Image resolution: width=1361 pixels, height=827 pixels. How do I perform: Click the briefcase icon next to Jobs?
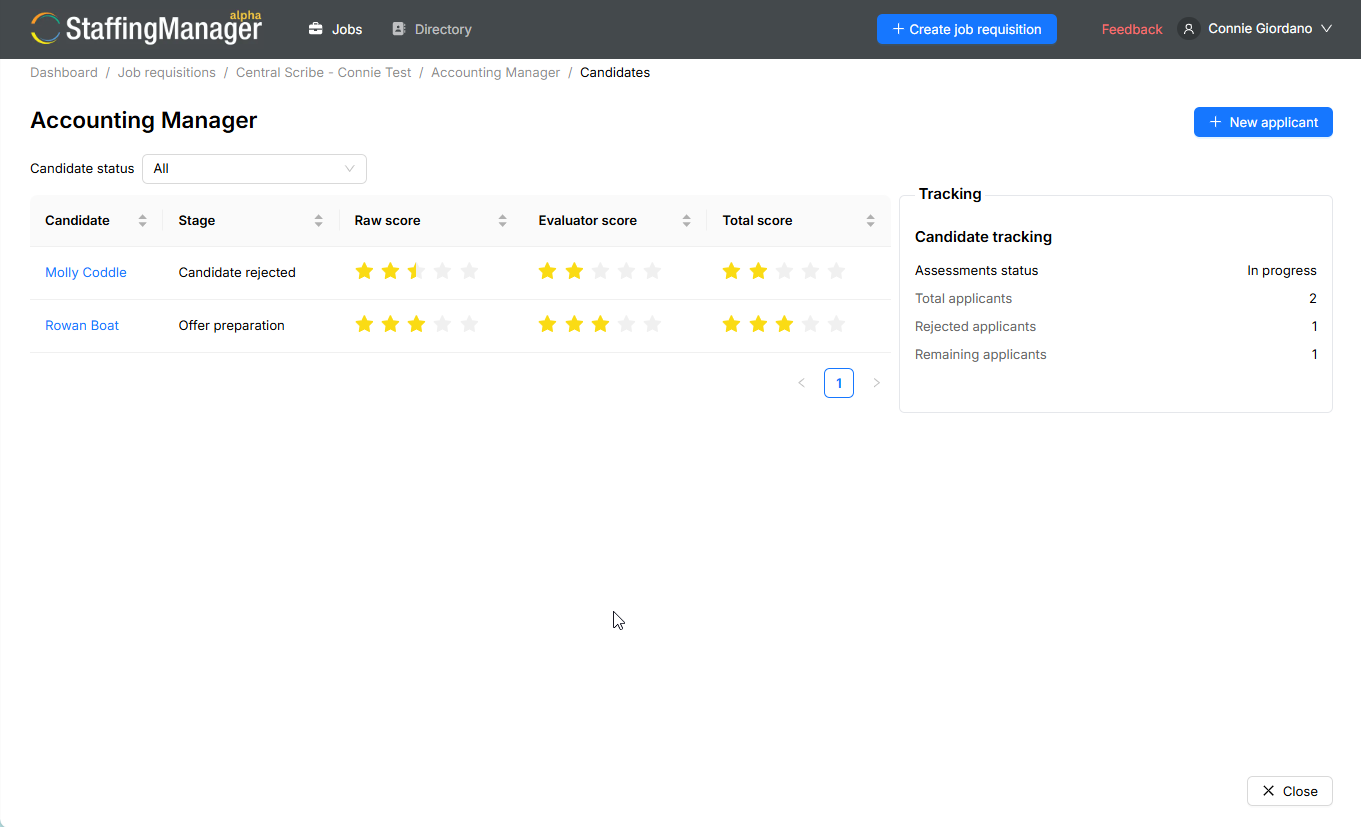pyautogui.click(x=316, y=29)
